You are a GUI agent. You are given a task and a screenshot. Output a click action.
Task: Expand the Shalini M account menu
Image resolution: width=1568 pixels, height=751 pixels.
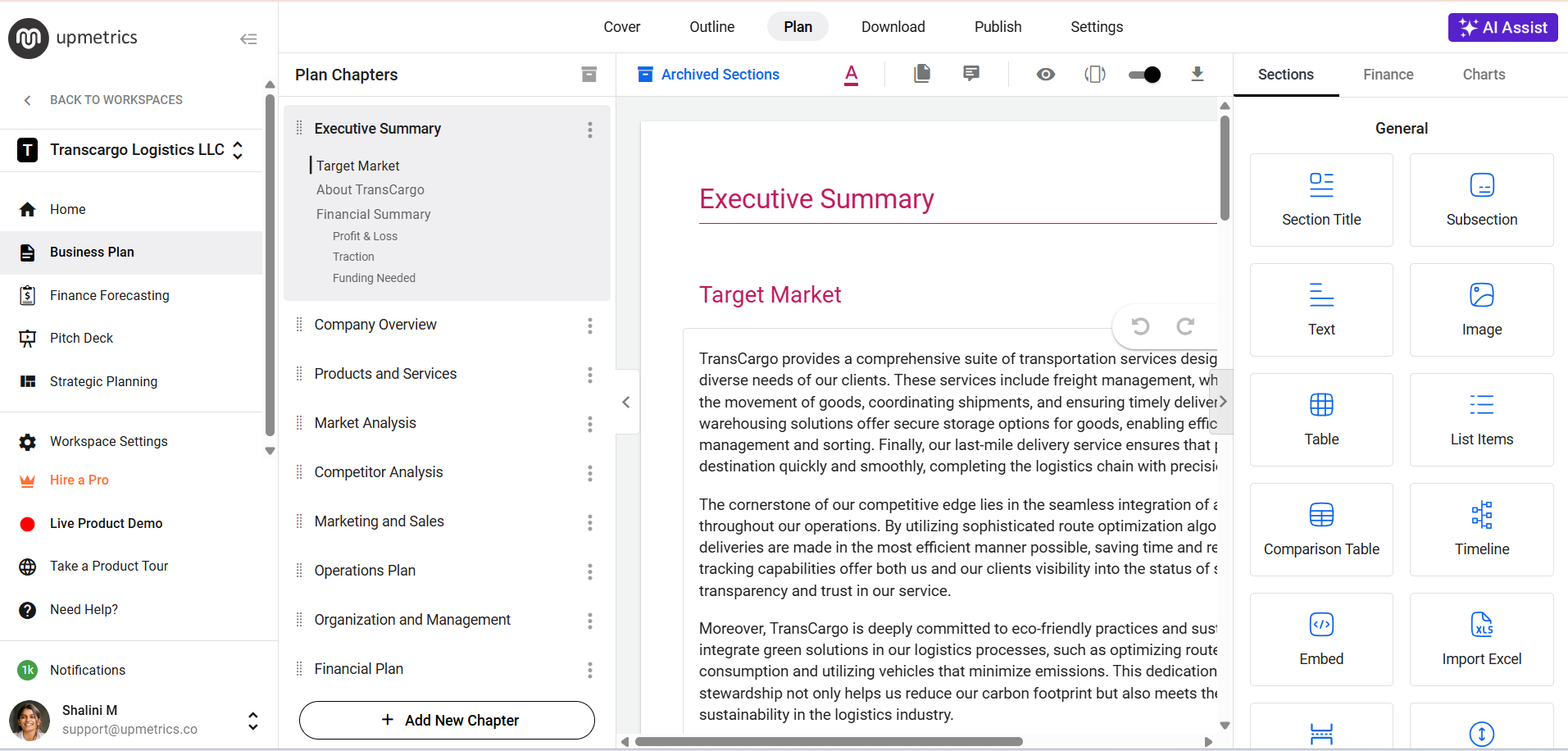[x=253, y=721]
